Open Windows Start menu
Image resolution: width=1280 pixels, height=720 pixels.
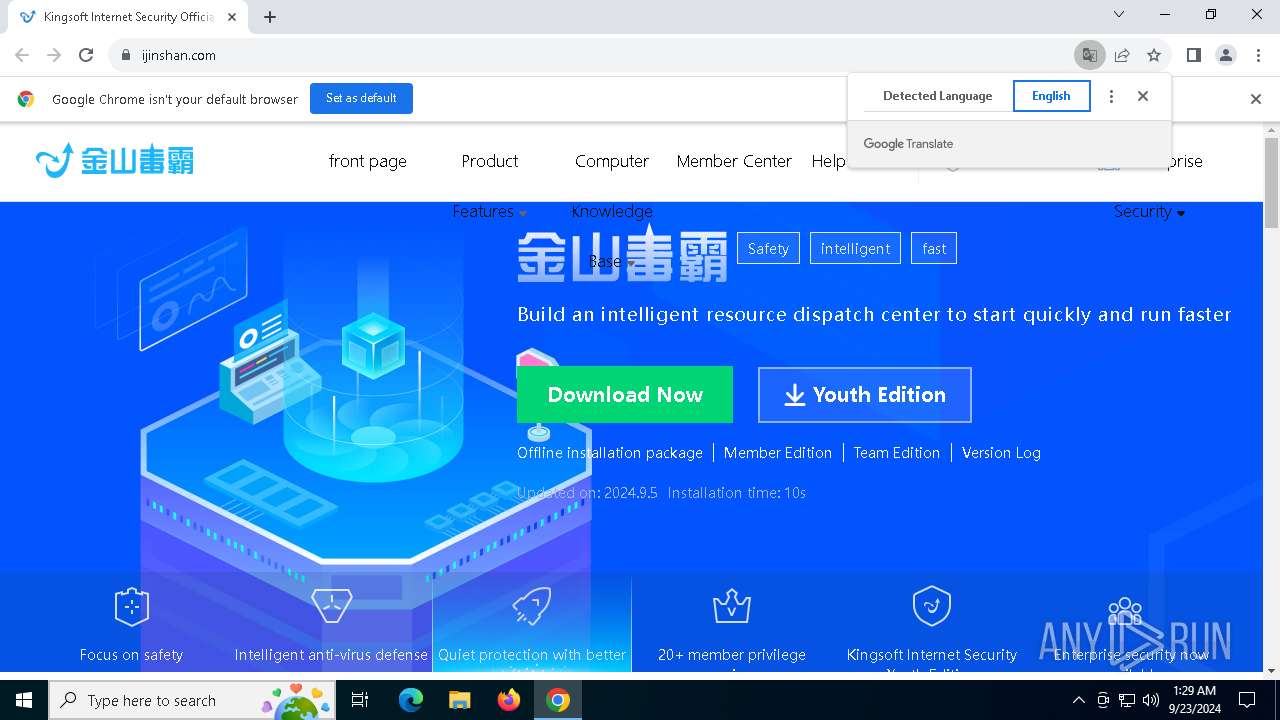[24, 700]
